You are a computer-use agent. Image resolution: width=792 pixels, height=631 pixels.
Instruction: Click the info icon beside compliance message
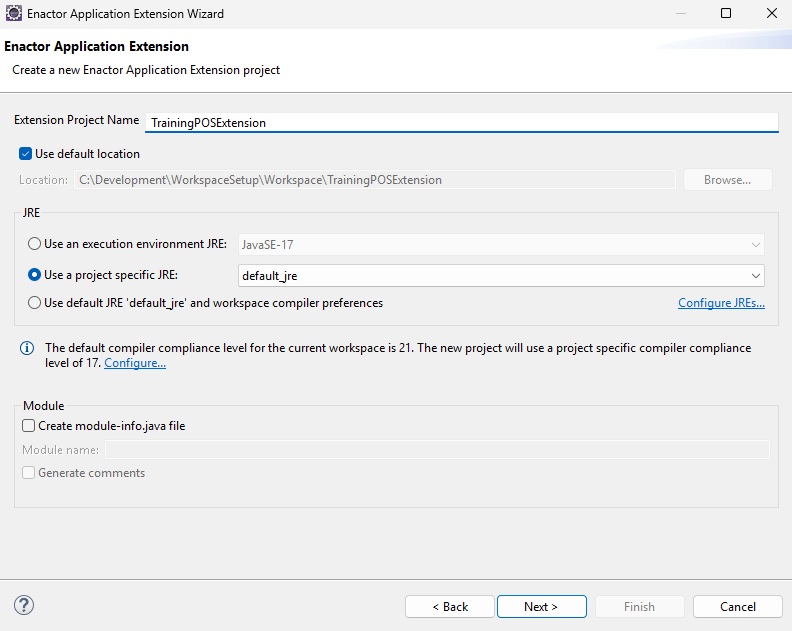click(27, 348)
